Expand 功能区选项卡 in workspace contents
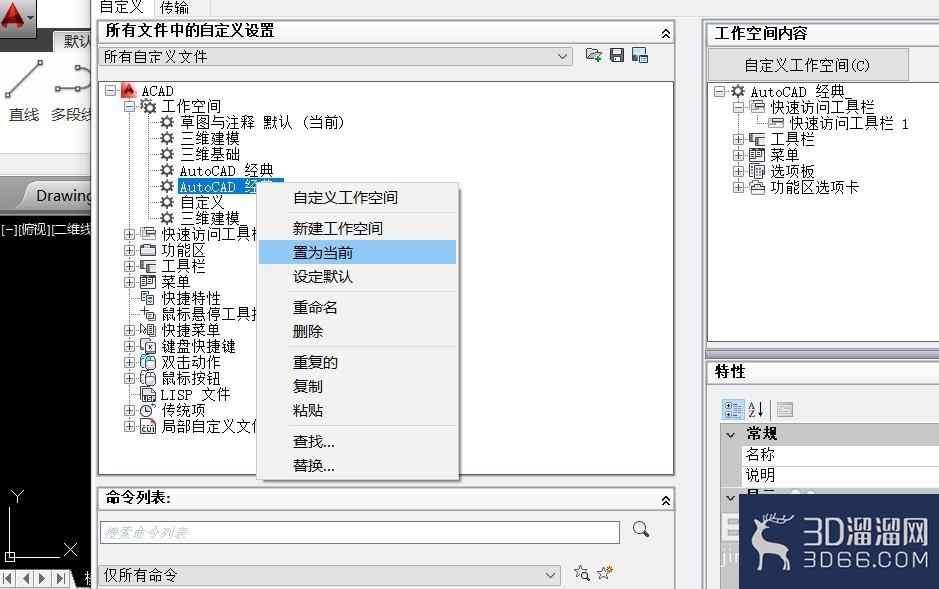Screen dimensions: 939x589 pyautogui.click(x=738, y=187)
